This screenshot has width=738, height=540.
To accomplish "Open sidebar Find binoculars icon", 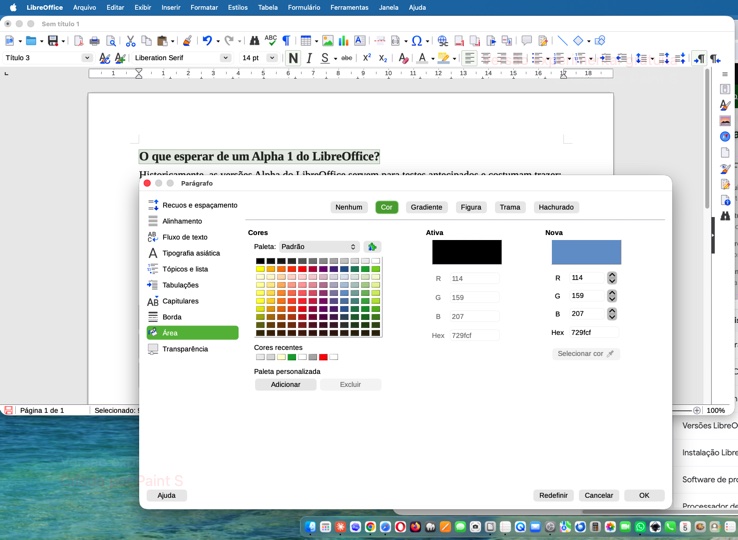I will (725, 216).
